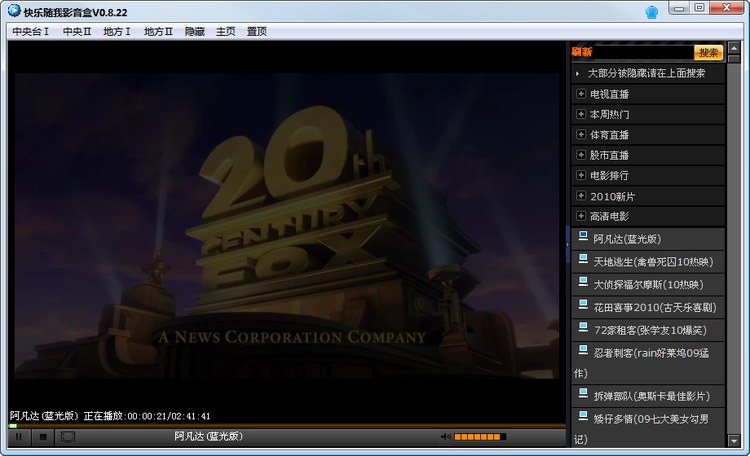This screenshot has width=750, height=456.
Task: Click the monitor icon beside 大侦探福尔摩斯
Action: coord(582,282)
